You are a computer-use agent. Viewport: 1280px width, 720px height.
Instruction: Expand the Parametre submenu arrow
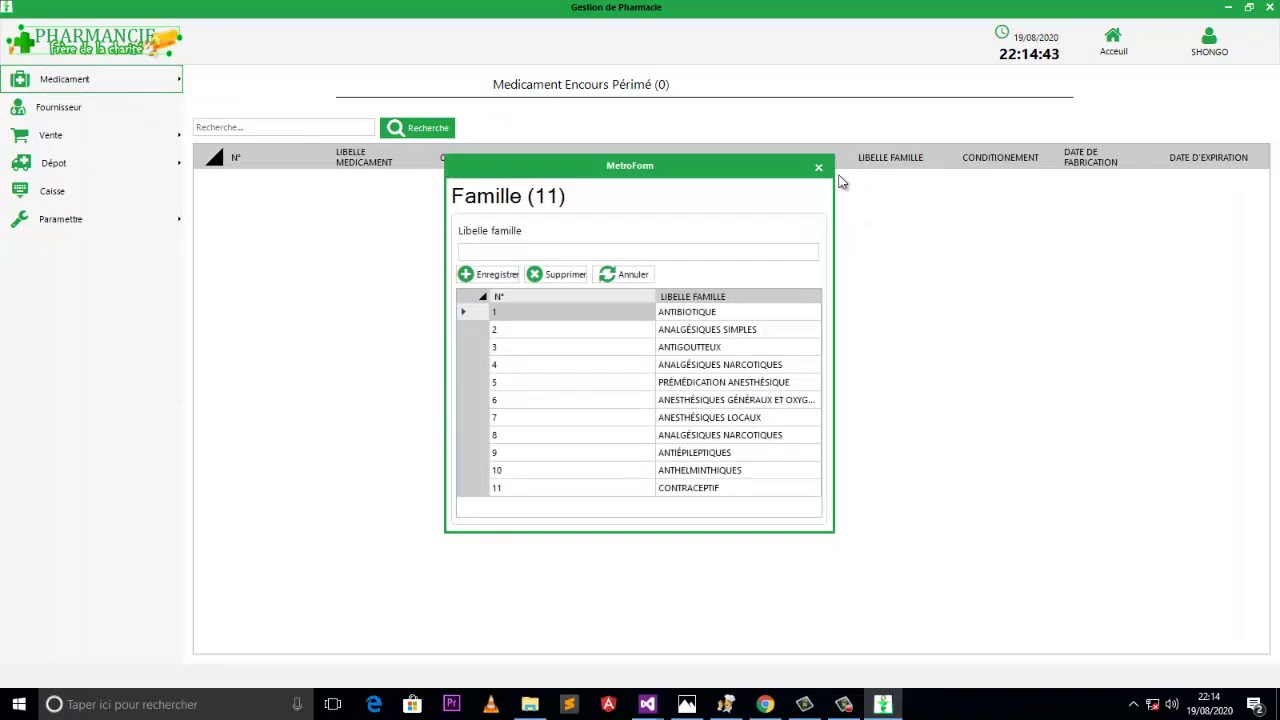pyautogui.click(x=179, y=219)
